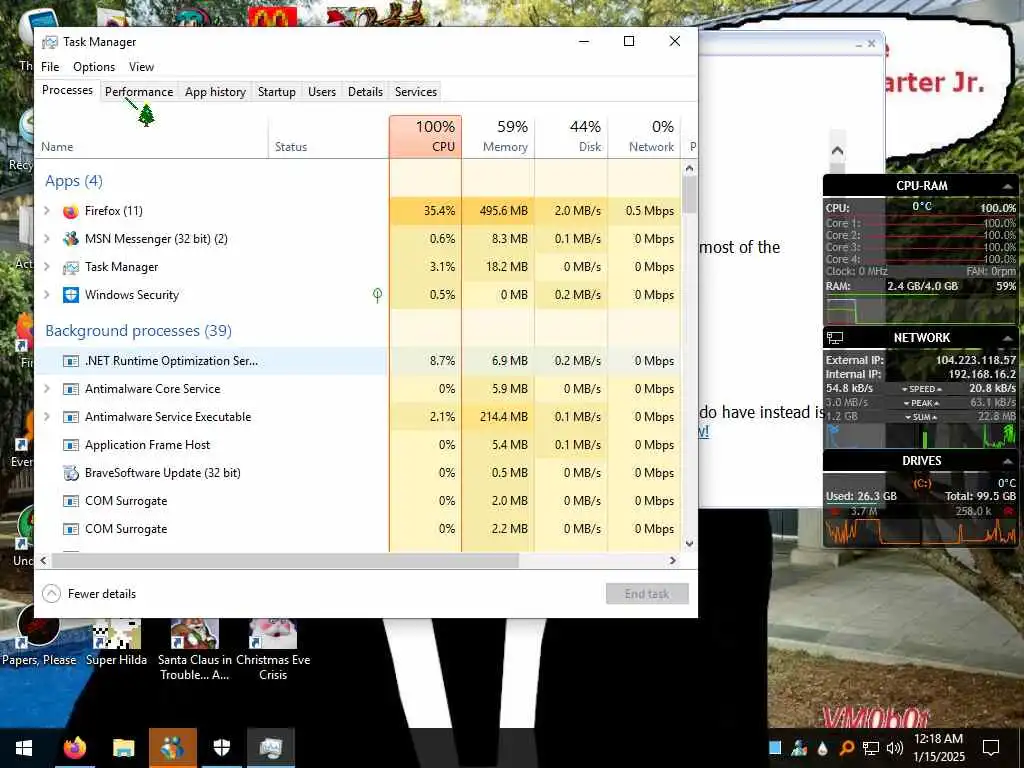Click the Christmas Eve Crisis desktop shortcut
The width and height of the screenshot is (1024, 768).
click(273, 650)
